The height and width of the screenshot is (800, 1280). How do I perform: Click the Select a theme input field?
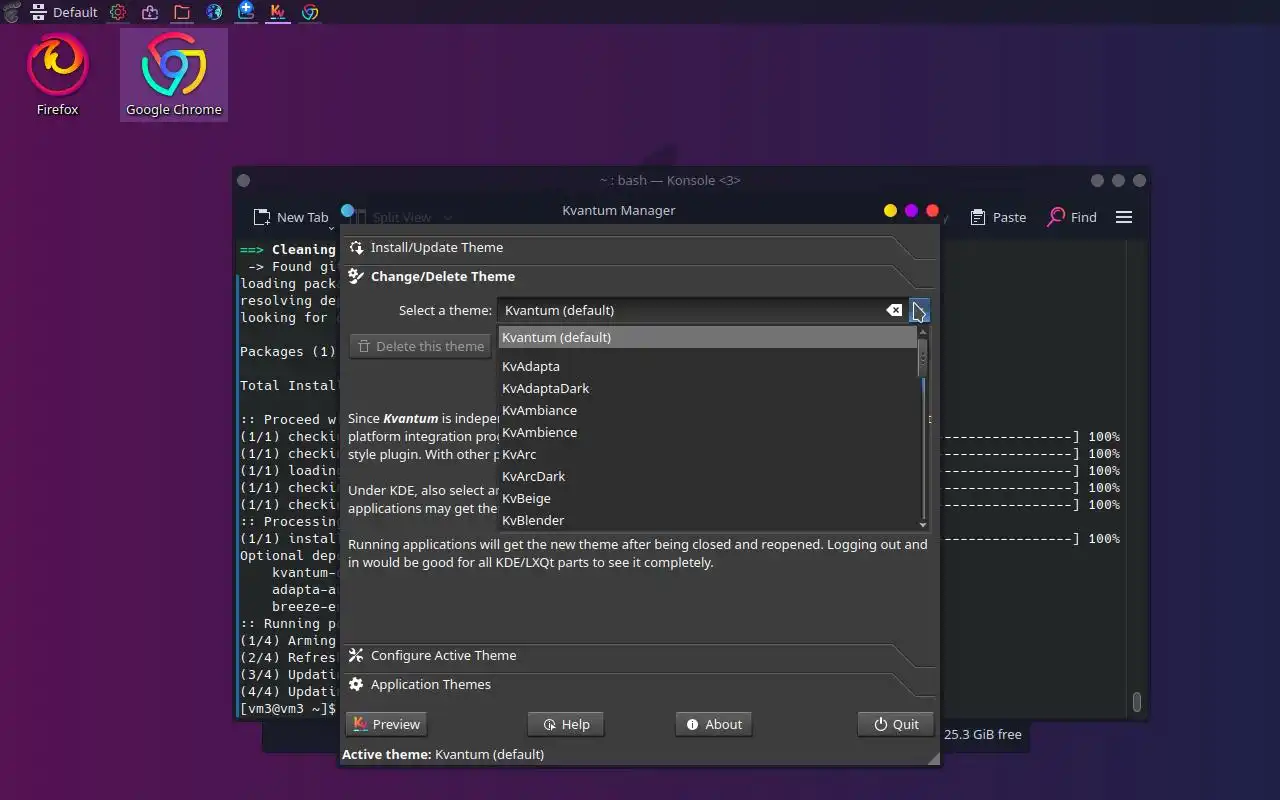point(692,310)
